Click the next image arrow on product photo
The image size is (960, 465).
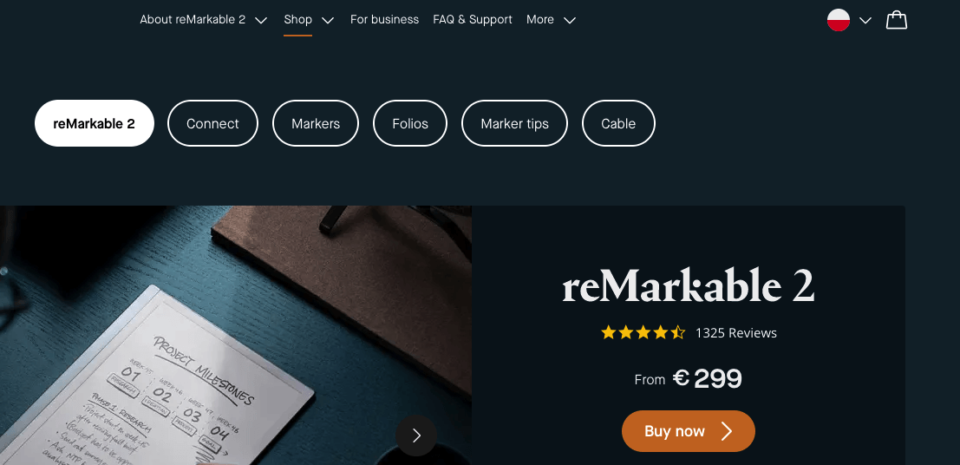[x=416, y=436]
